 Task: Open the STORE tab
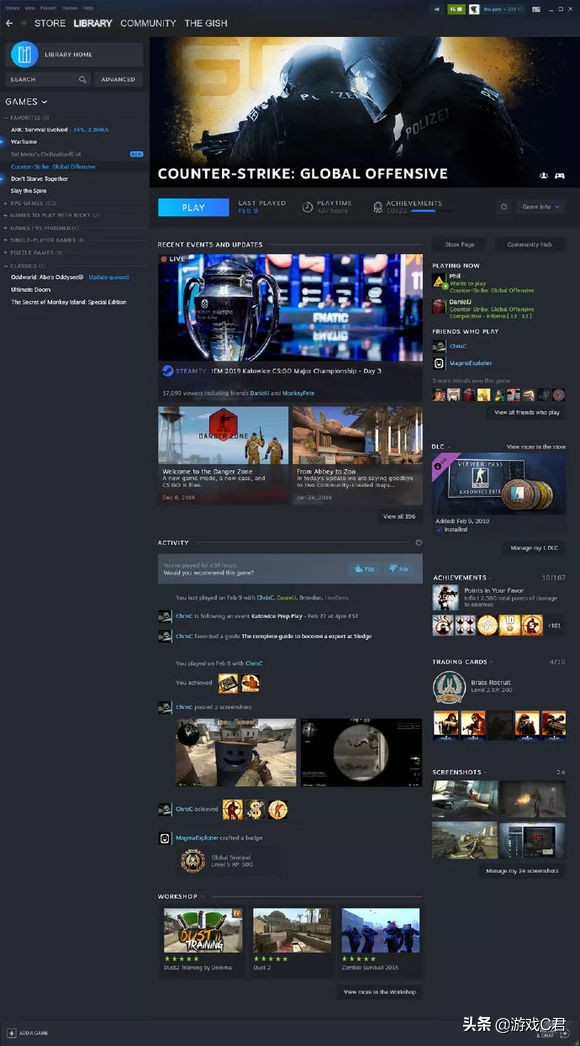click(x=50, y=23)
